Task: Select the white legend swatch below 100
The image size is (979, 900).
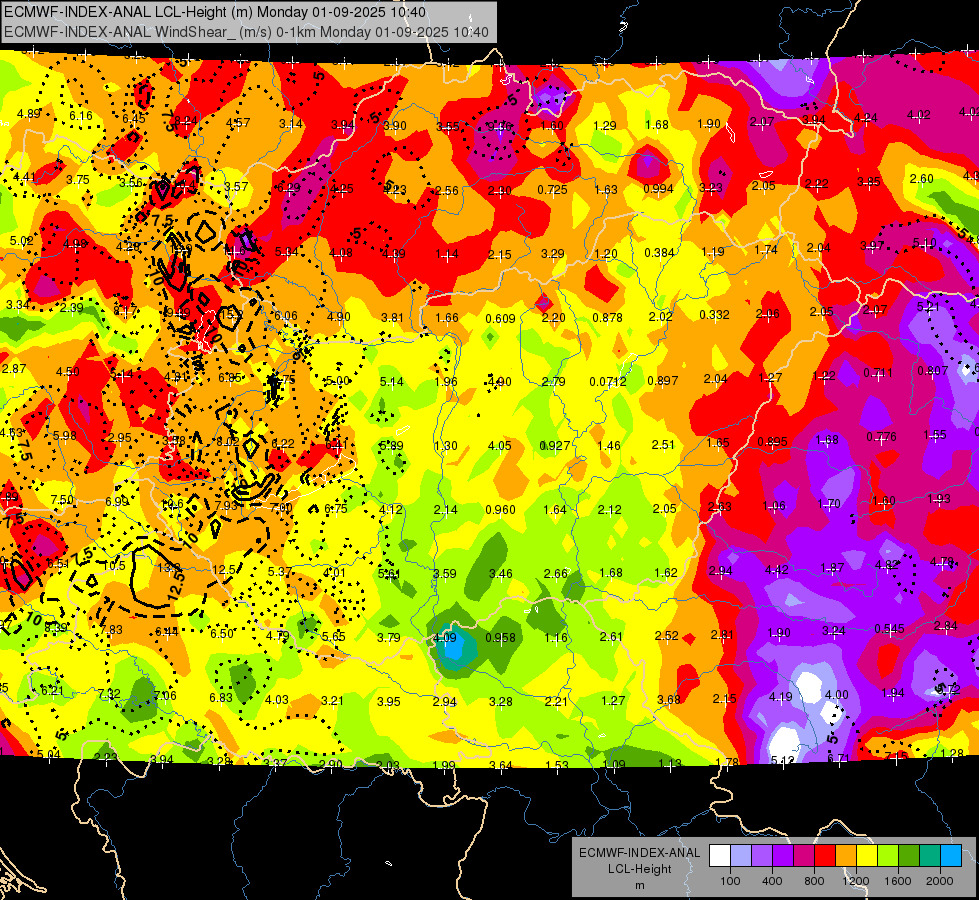Action: click(719, 856)
